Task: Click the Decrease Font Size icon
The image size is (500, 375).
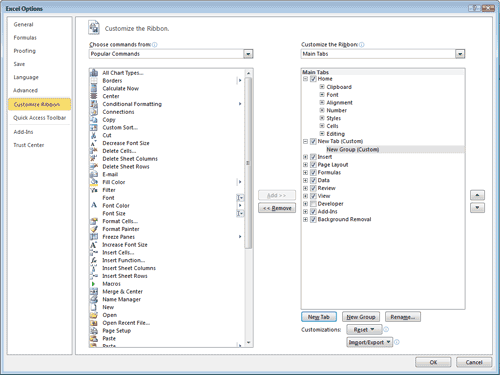Action: [x=94, y=143]
